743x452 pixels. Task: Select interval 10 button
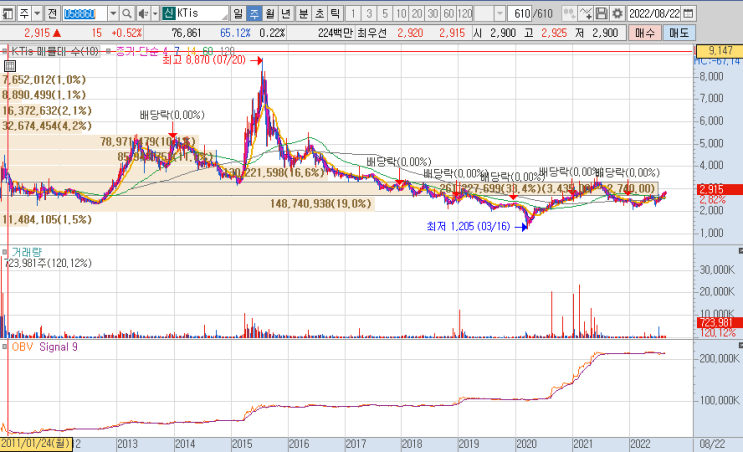[401, 13]
